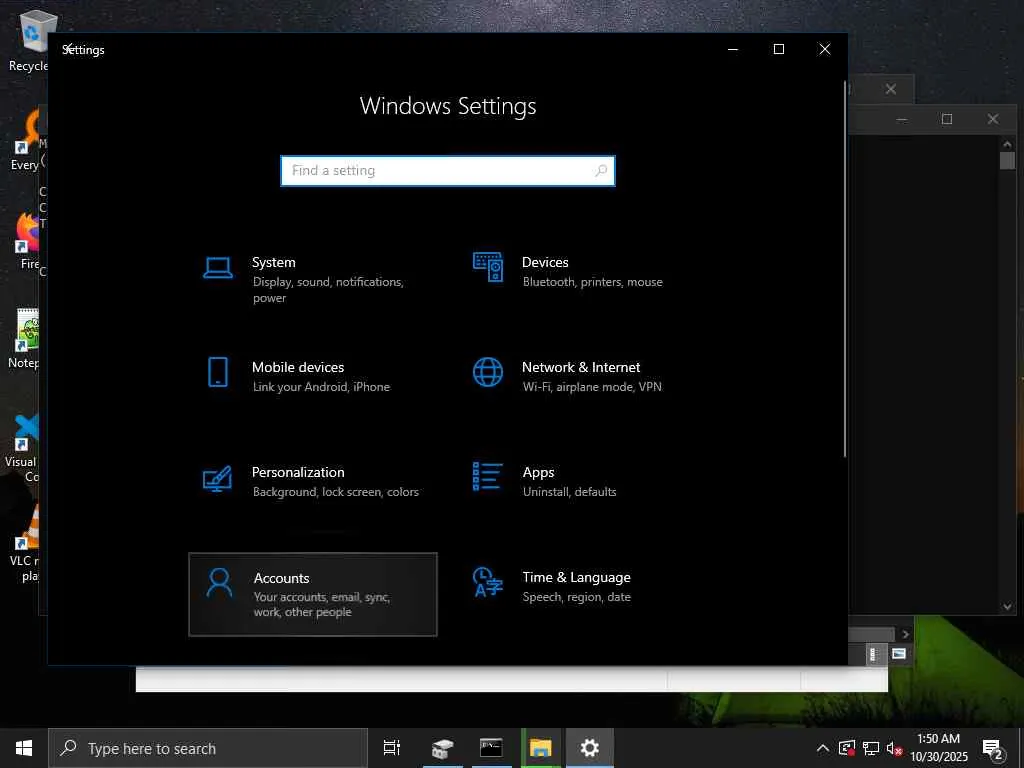The image size is (1024, 768).
Task: Open the System category label
Action: [x=274, y=262]
